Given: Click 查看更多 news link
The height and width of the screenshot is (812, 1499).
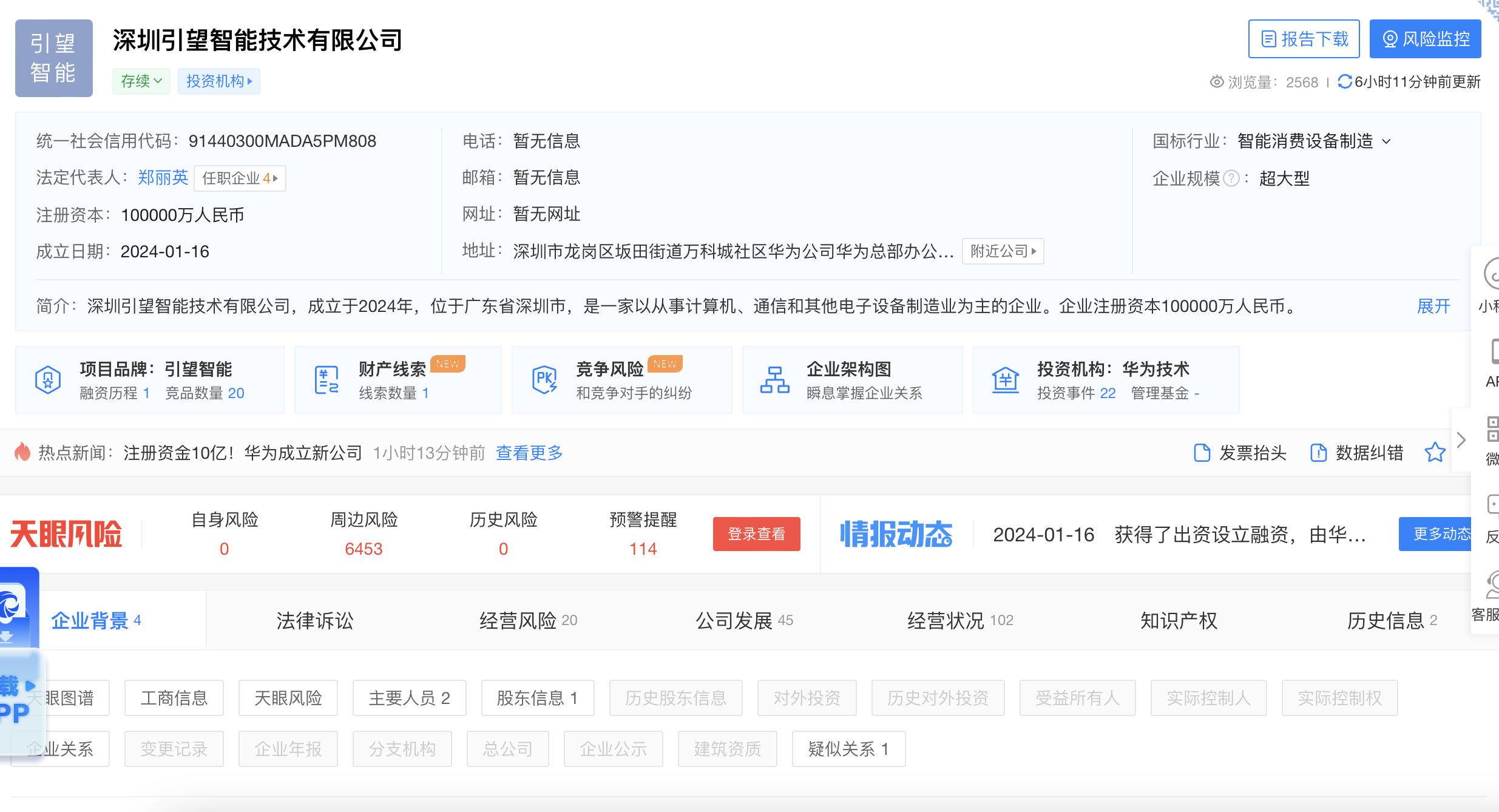Looking at the screenshot, I should pos(529,453).
